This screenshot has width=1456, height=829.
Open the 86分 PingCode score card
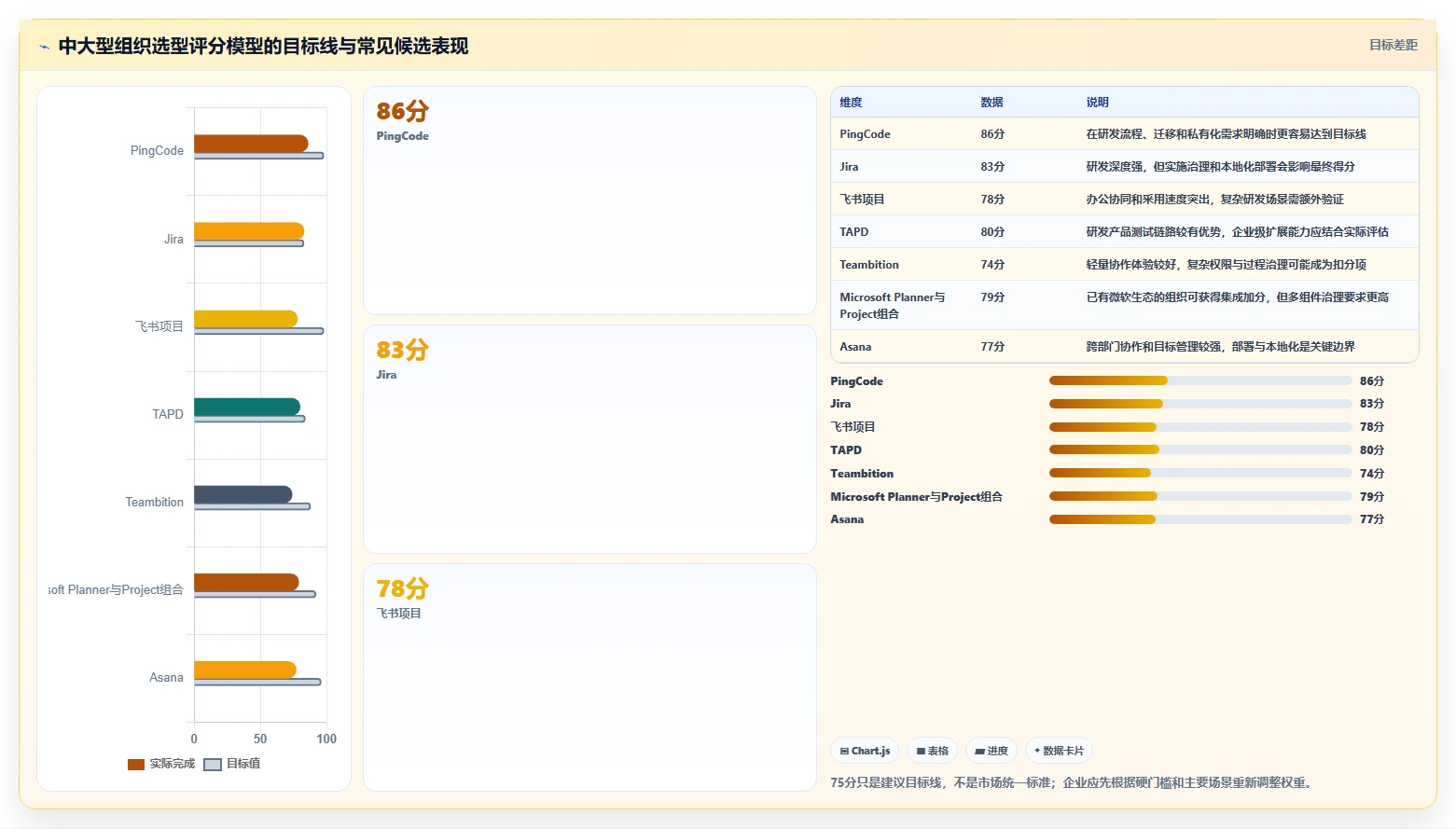[589, 200]
